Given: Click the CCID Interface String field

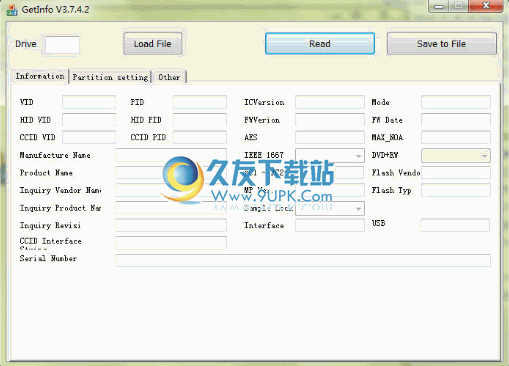Looking at the screenshot, I should point(171,243).
